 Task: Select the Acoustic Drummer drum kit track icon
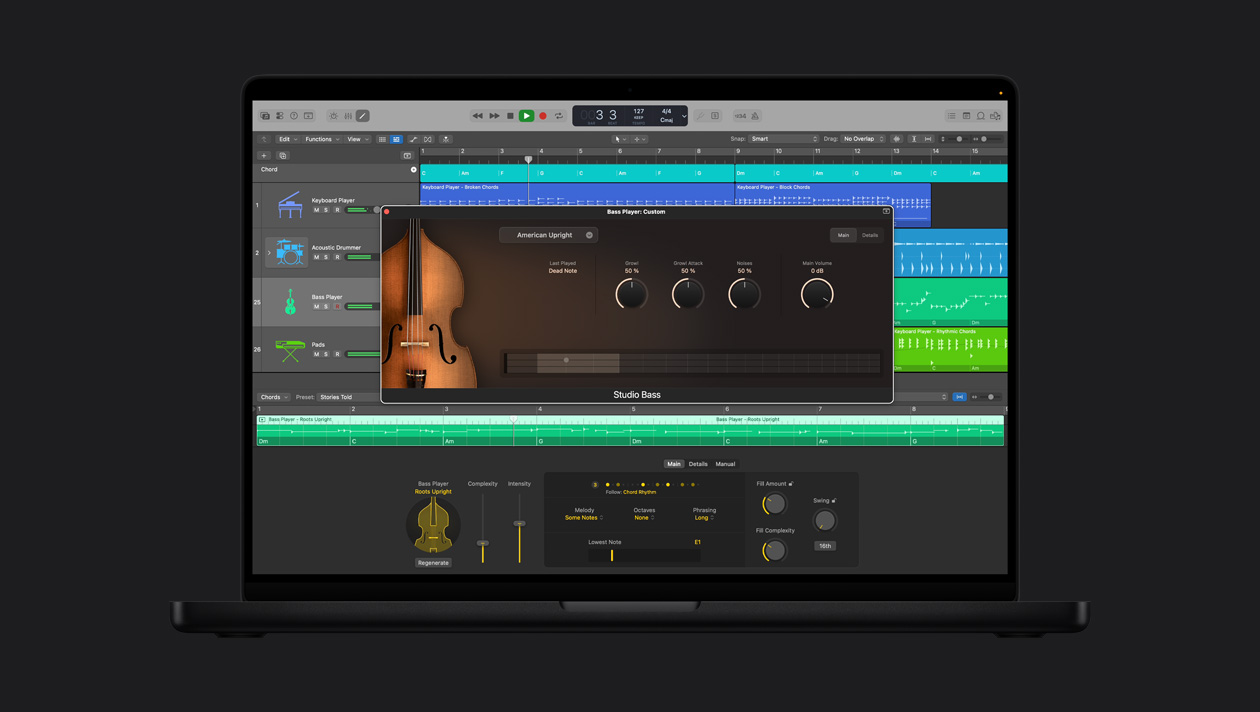287,251
